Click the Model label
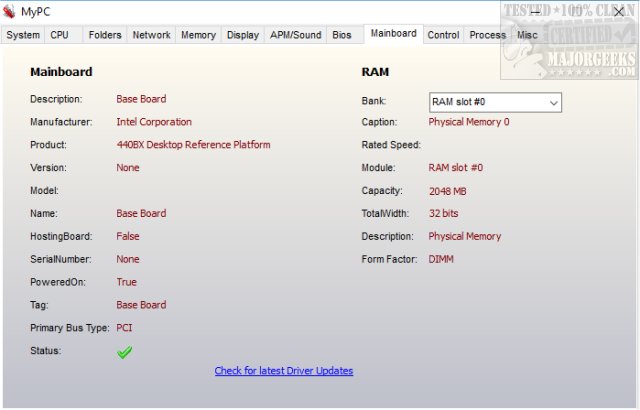Screen dimensions: 640x410 44,191
